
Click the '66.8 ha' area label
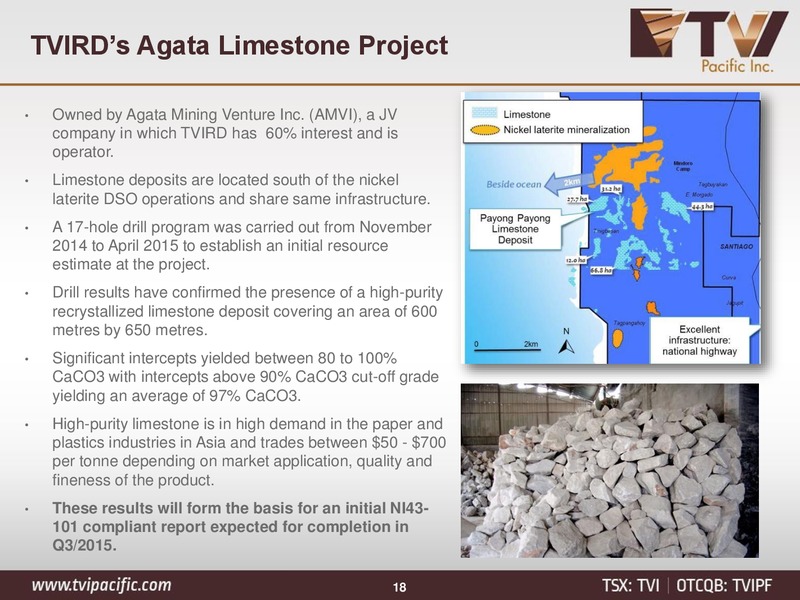point(601,270)
